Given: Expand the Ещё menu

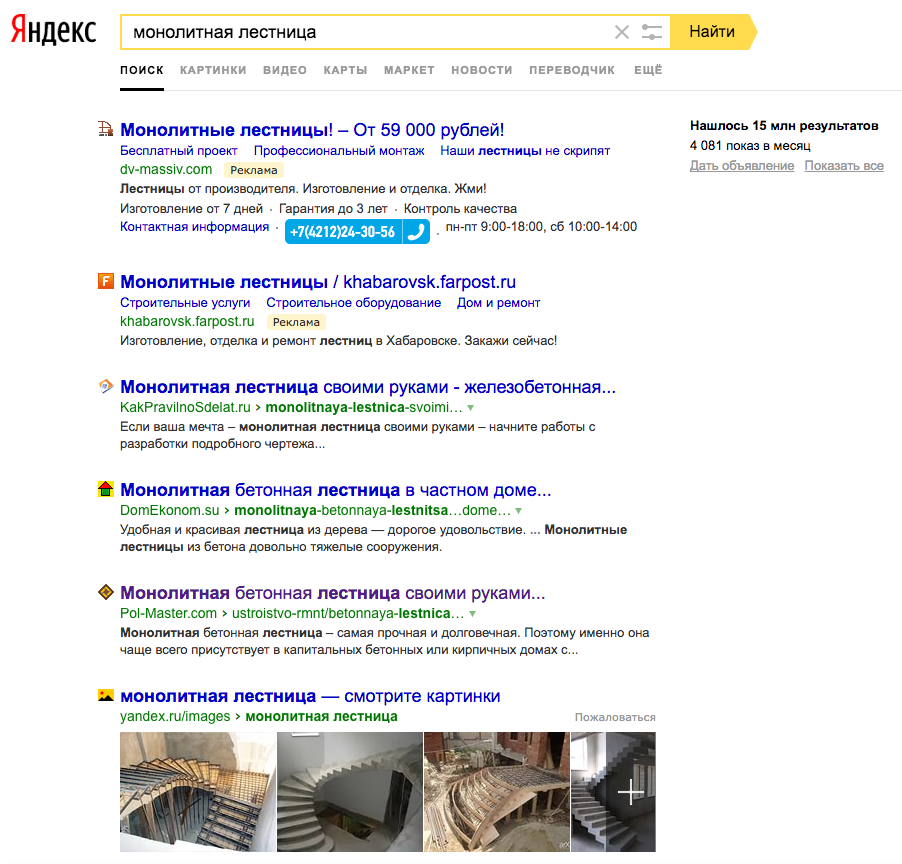Looking at the screenshot, I should click(x=648, y=70).
